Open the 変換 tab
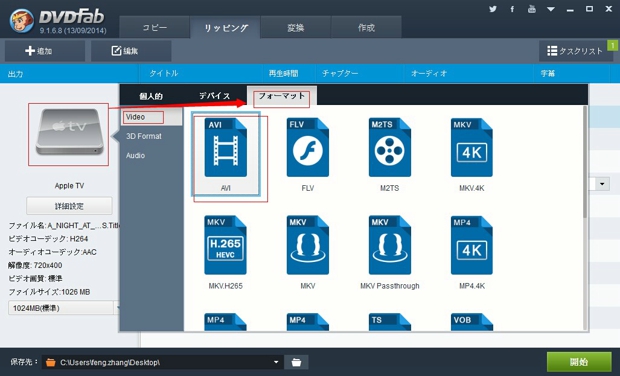This screenshot has width=620, height=376. 296,28
